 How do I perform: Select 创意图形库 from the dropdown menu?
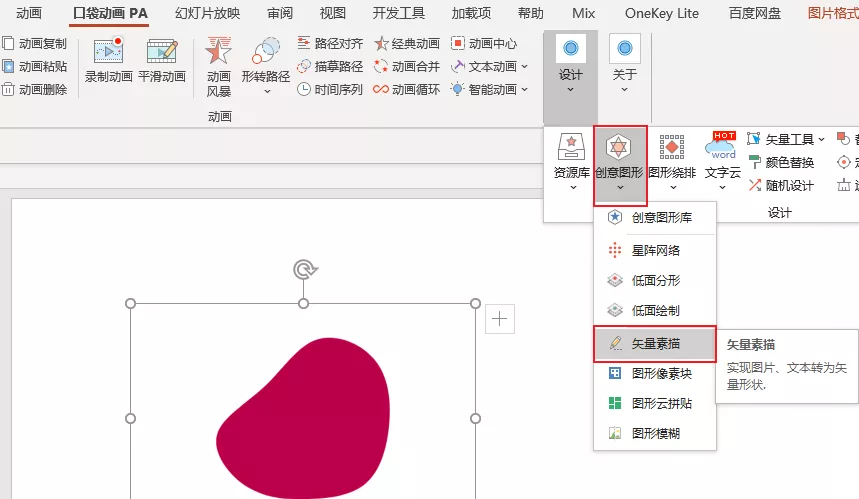655,217
